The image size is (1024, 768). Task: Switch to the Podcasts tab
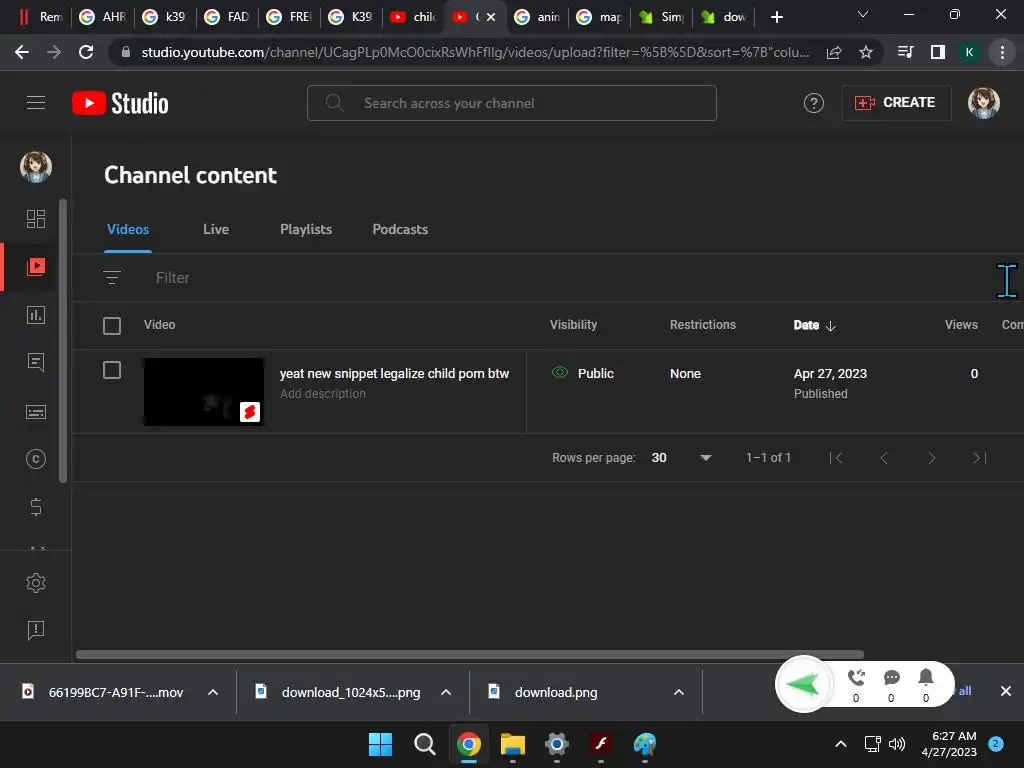(400, 230)
